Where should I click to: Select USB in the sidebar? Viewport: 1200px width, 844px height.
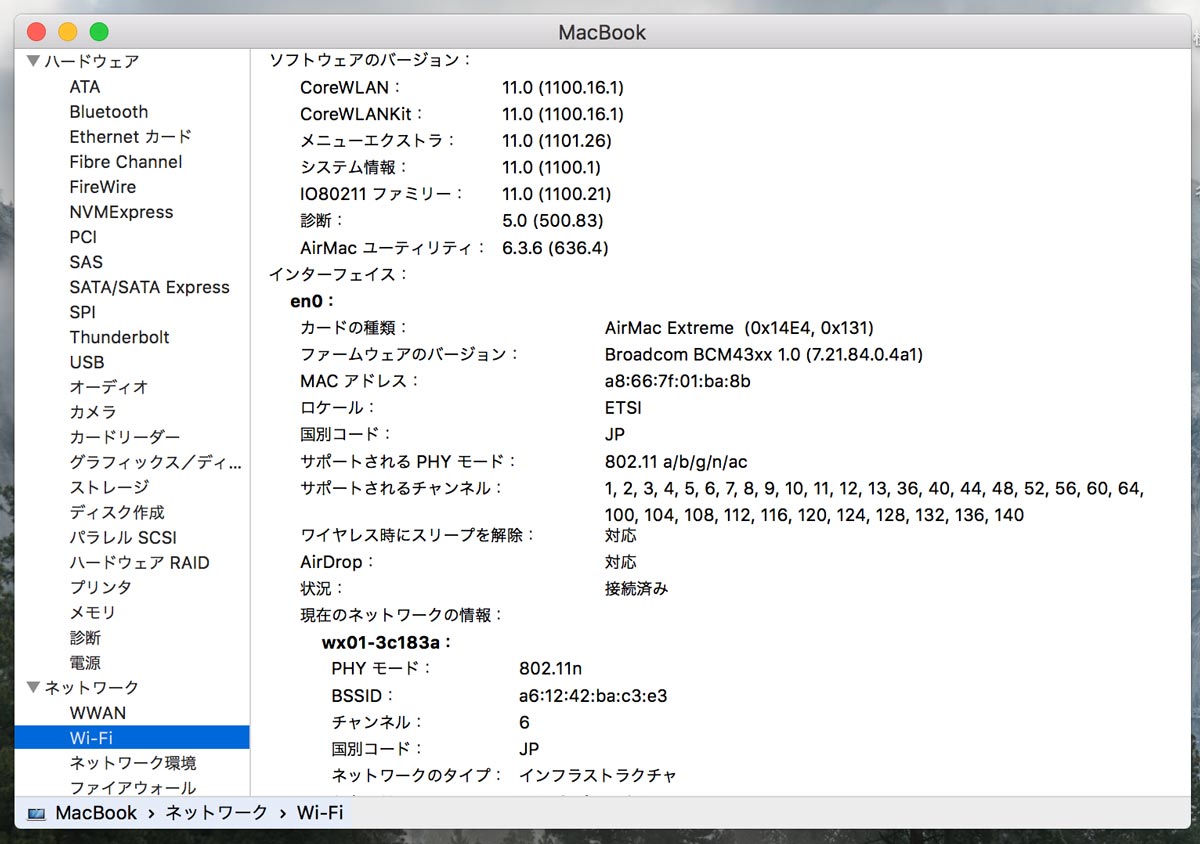coord(87,362)
